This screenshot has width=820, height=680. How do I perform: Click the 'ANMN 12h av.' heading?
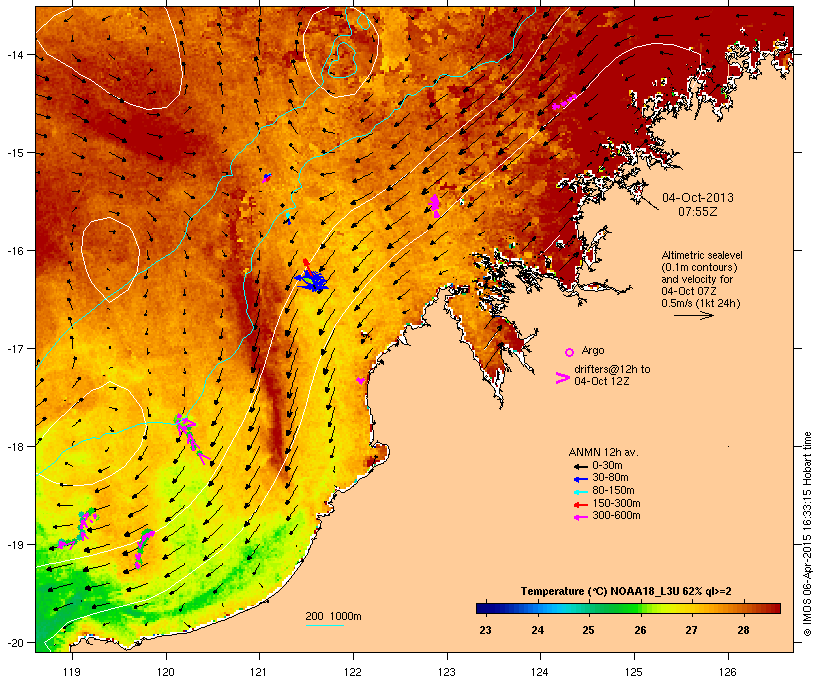pyautogui.click(x=603, y=452)
